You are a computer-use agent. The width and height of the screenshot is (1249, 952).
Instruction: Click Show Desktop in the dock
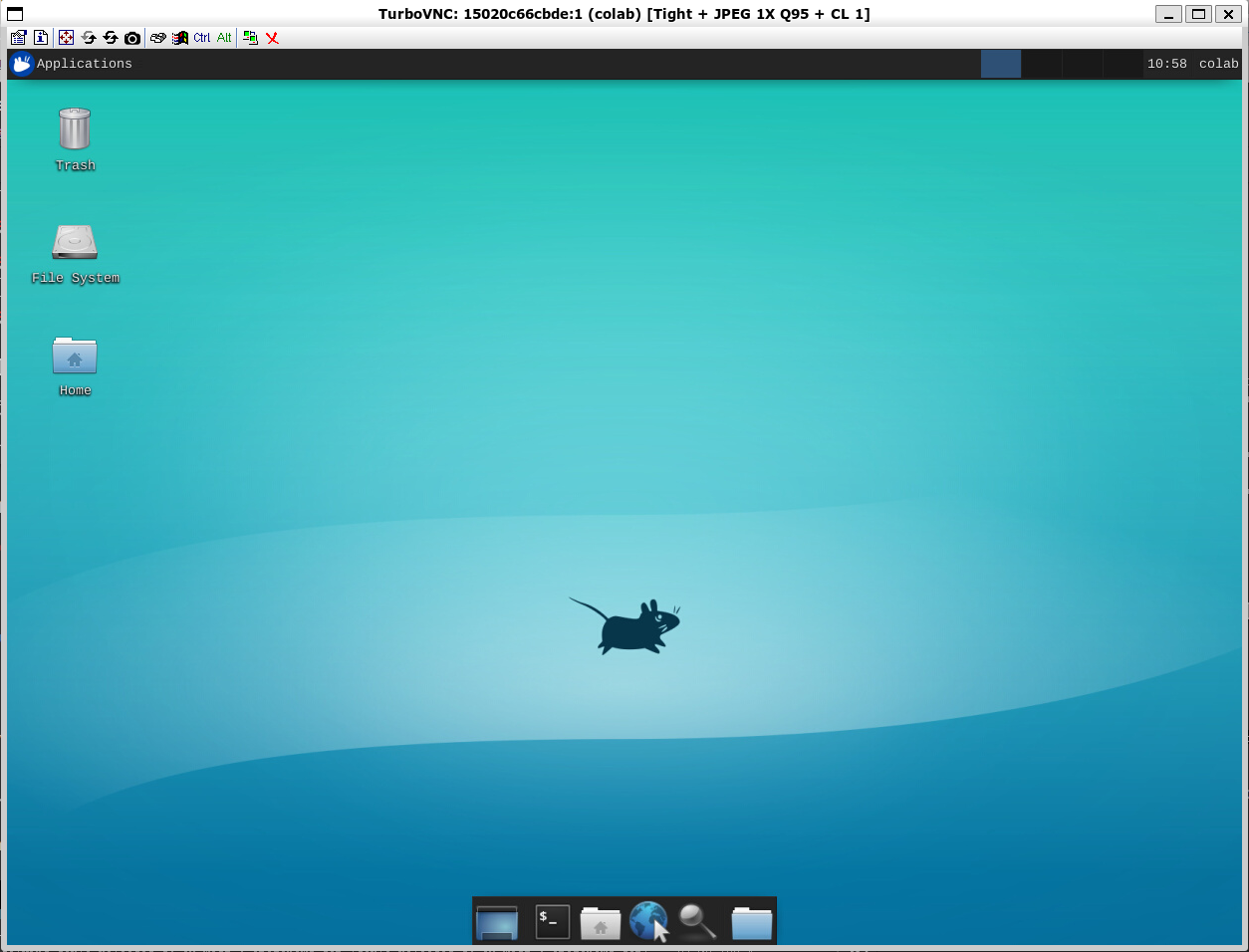(497, 922)
